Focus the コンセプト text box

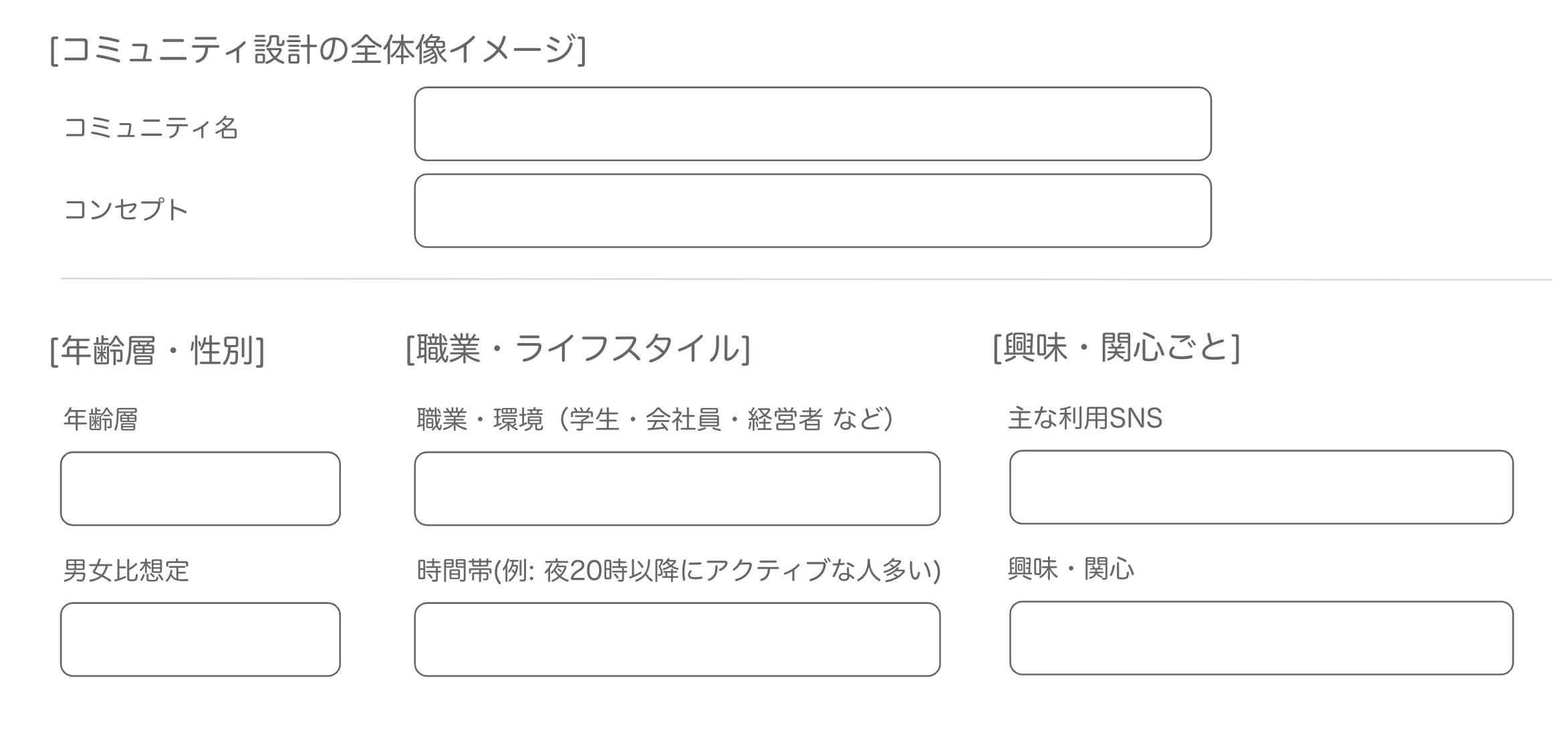(812, 211)
